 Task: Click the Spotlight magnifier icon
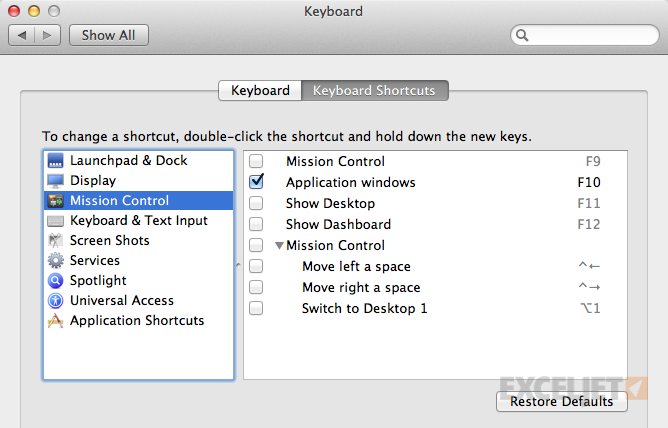point(55,280)
